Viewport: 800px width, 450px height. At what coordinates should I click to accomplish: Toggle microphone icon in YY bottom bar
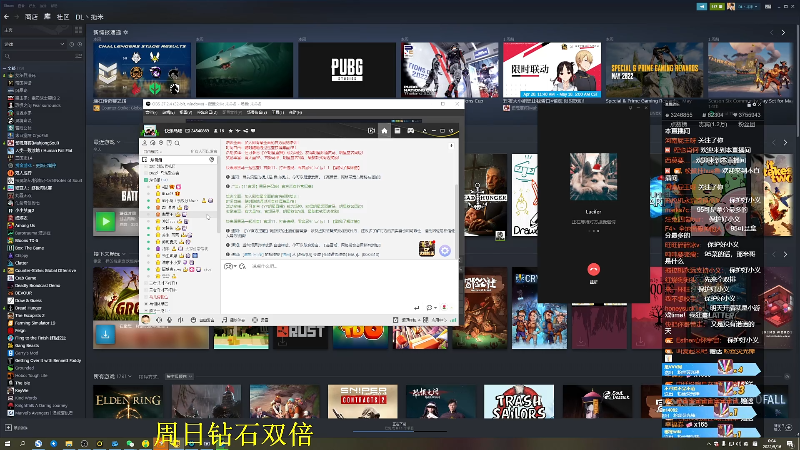(x=169, y=320)
